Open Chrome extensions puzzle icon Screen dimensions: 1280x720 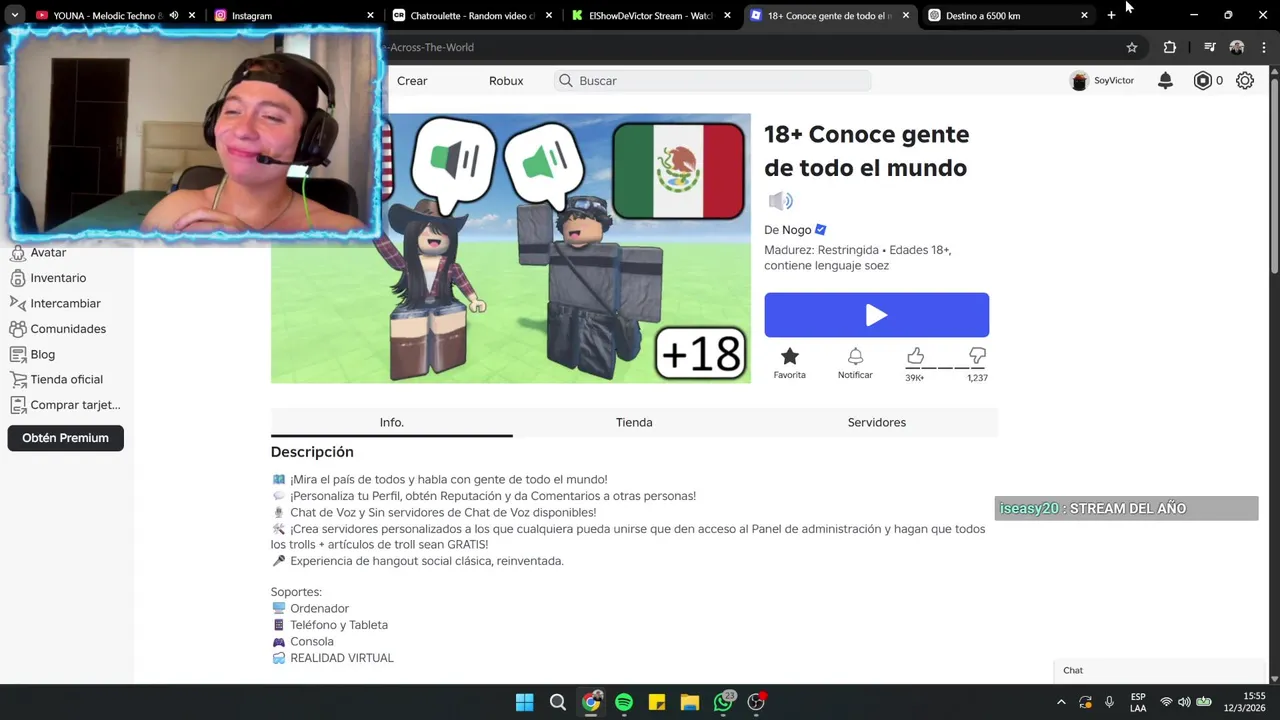coord(1170,47)
